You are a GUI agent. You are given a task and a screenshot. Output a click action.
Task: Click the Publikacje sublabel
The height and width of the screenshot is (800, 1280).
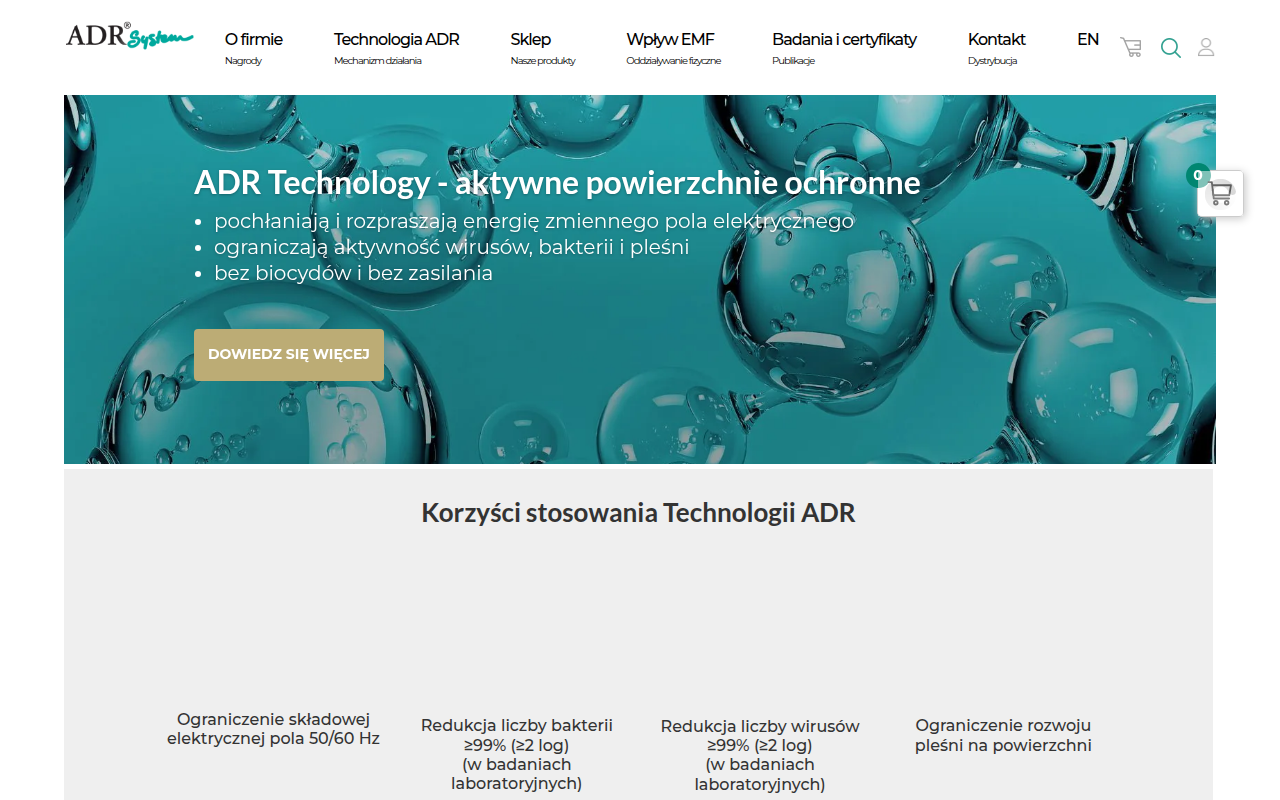click(x=793, y=61)
